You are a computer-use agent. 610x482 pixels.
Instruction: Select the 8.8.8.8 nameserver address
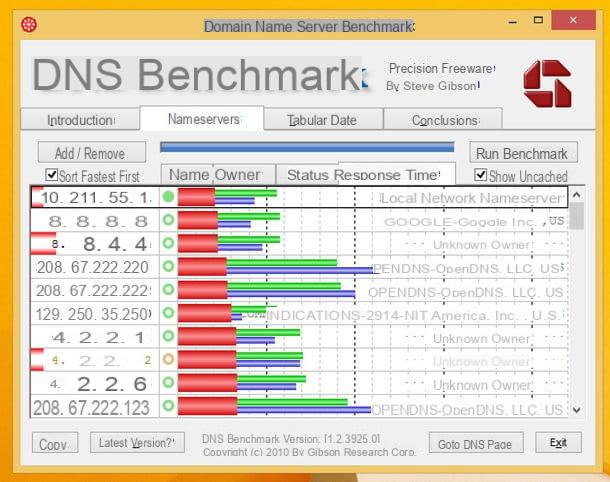97,221
